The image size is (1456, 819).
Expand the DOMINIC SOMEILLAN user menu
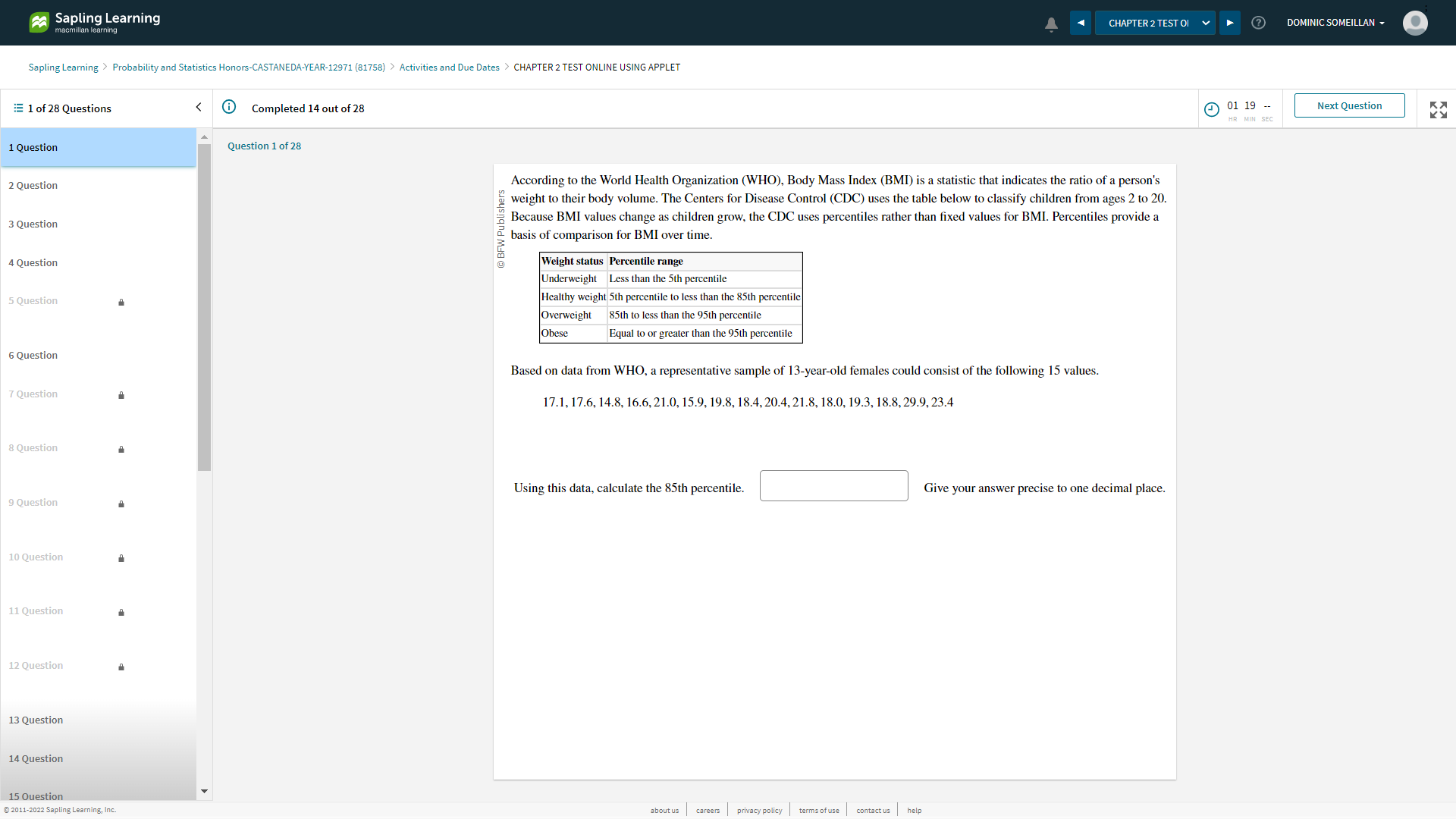1335,23
